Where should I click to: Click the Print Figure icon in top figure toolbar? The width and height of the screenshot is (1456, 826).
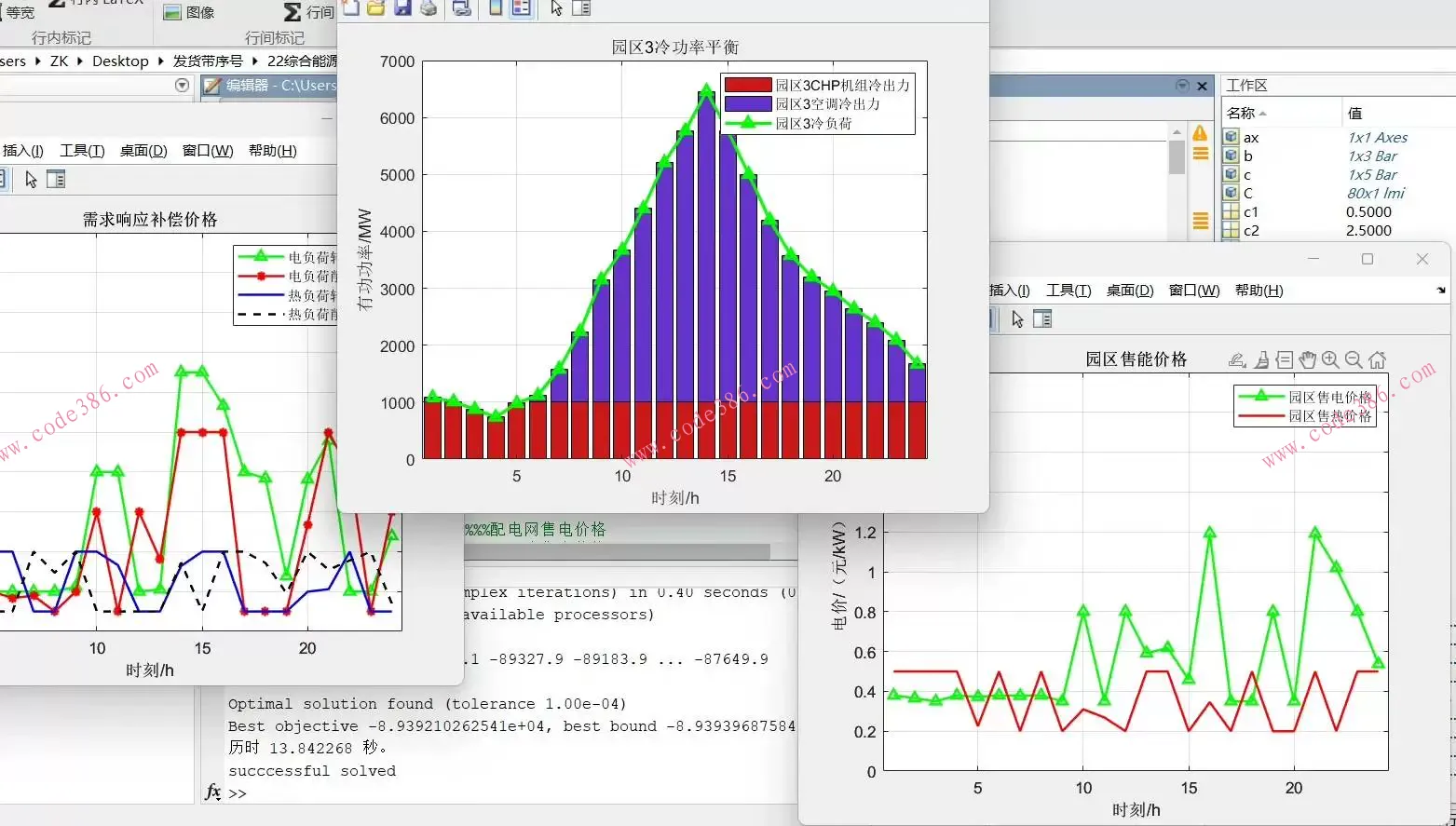coord(429,8)
